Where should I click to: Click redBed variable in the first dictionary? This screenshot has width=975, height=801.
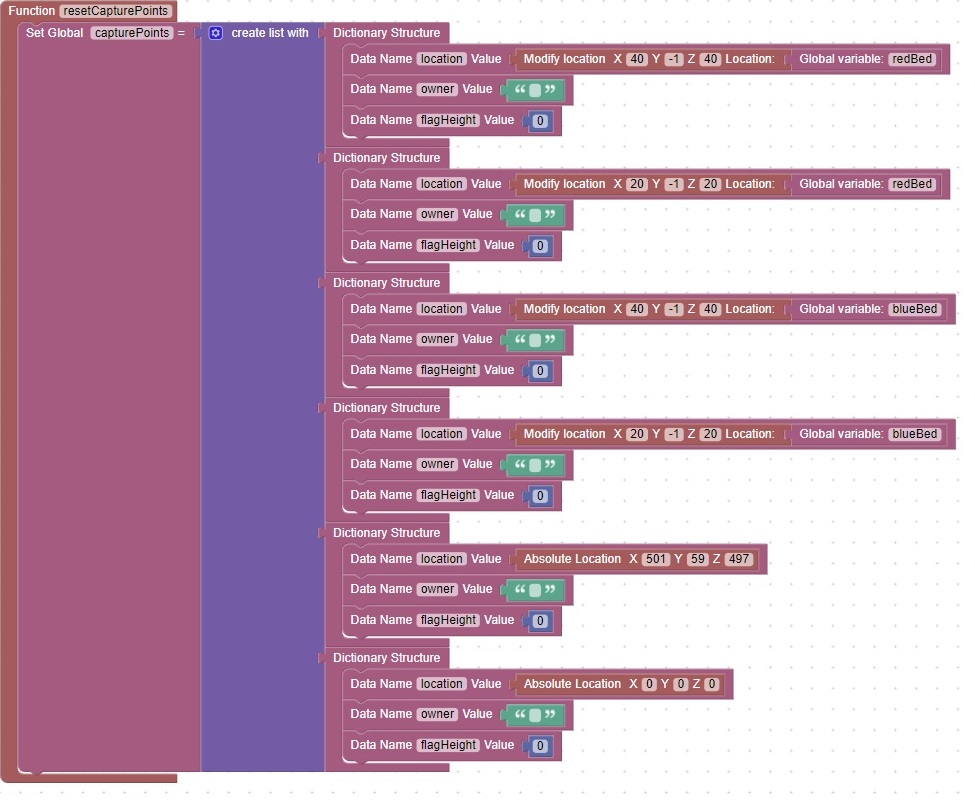pos(912,59)
